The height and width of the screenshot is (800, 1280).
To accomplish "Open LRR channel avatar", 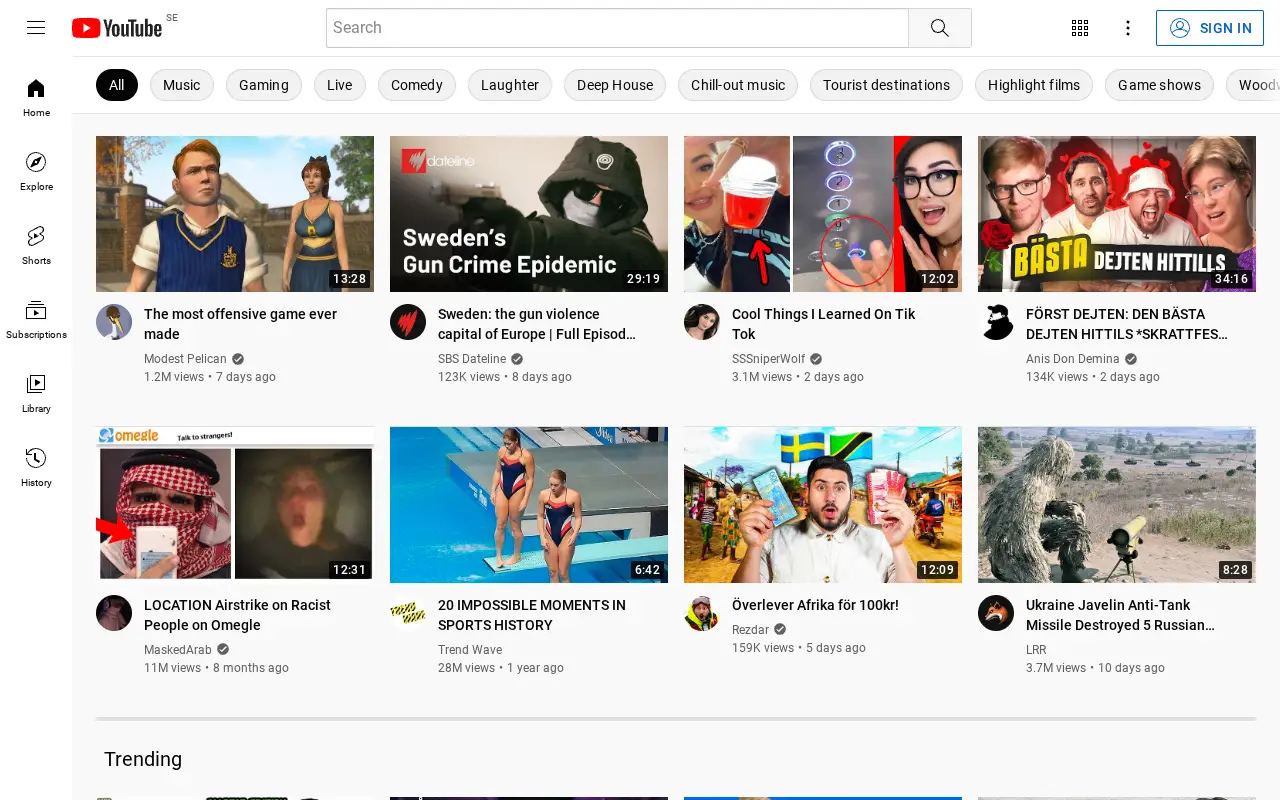I will (996, 613).
